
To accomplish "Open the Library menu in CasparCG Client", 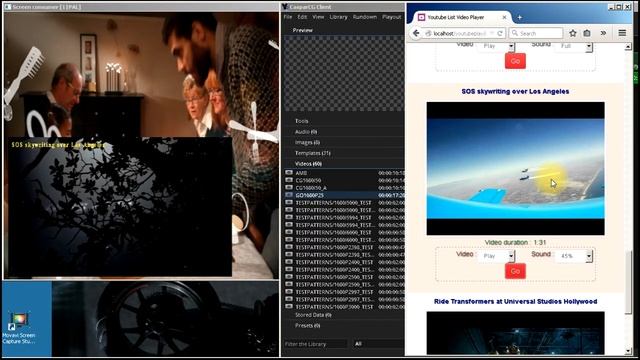I will [338, 17].
